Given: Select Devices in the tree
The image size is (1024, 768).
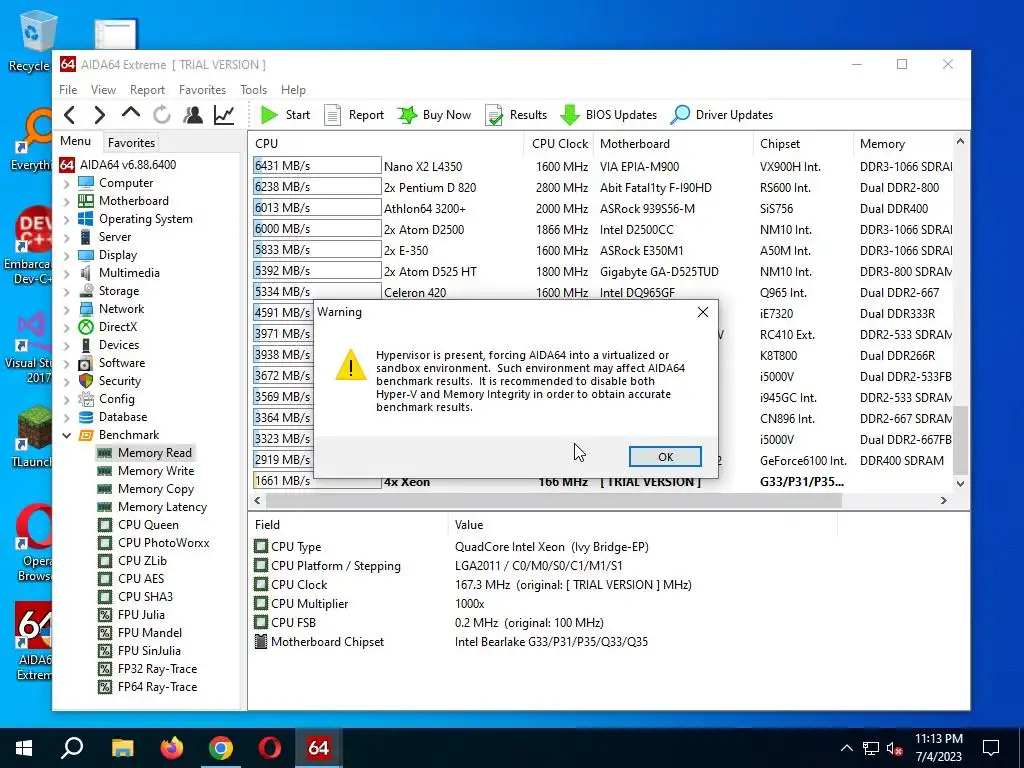Looking at the screenshot, I should click(x=109, y=345).
